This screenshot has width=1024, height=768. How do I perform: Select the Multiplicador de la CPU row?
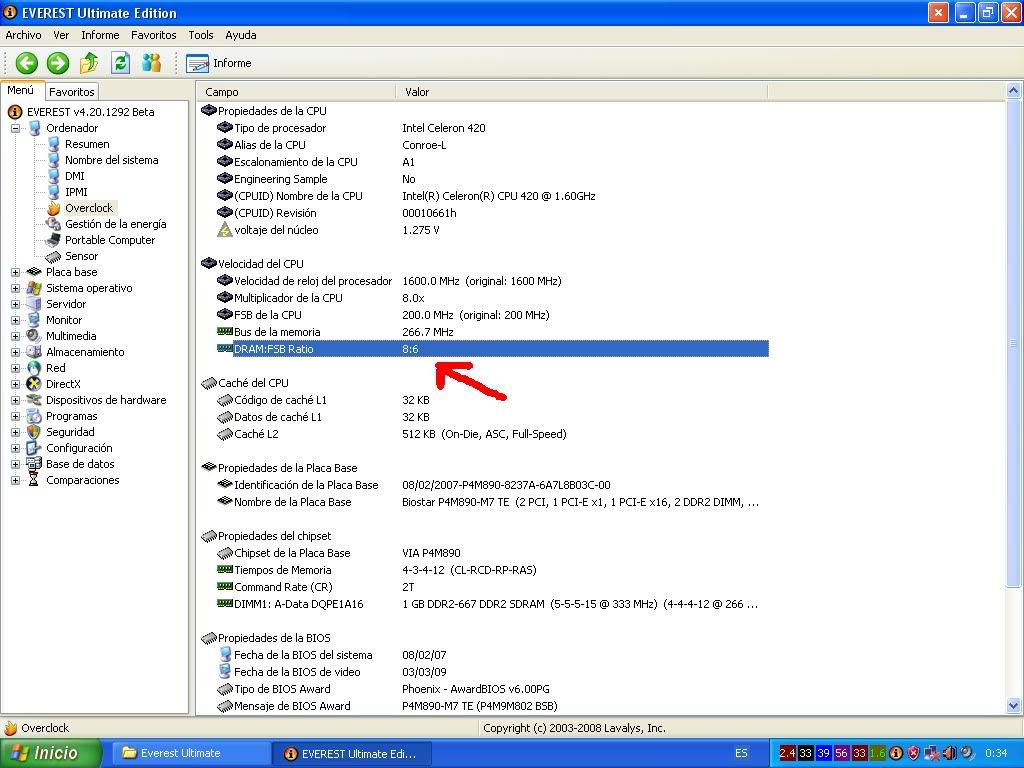pos(484,298)
